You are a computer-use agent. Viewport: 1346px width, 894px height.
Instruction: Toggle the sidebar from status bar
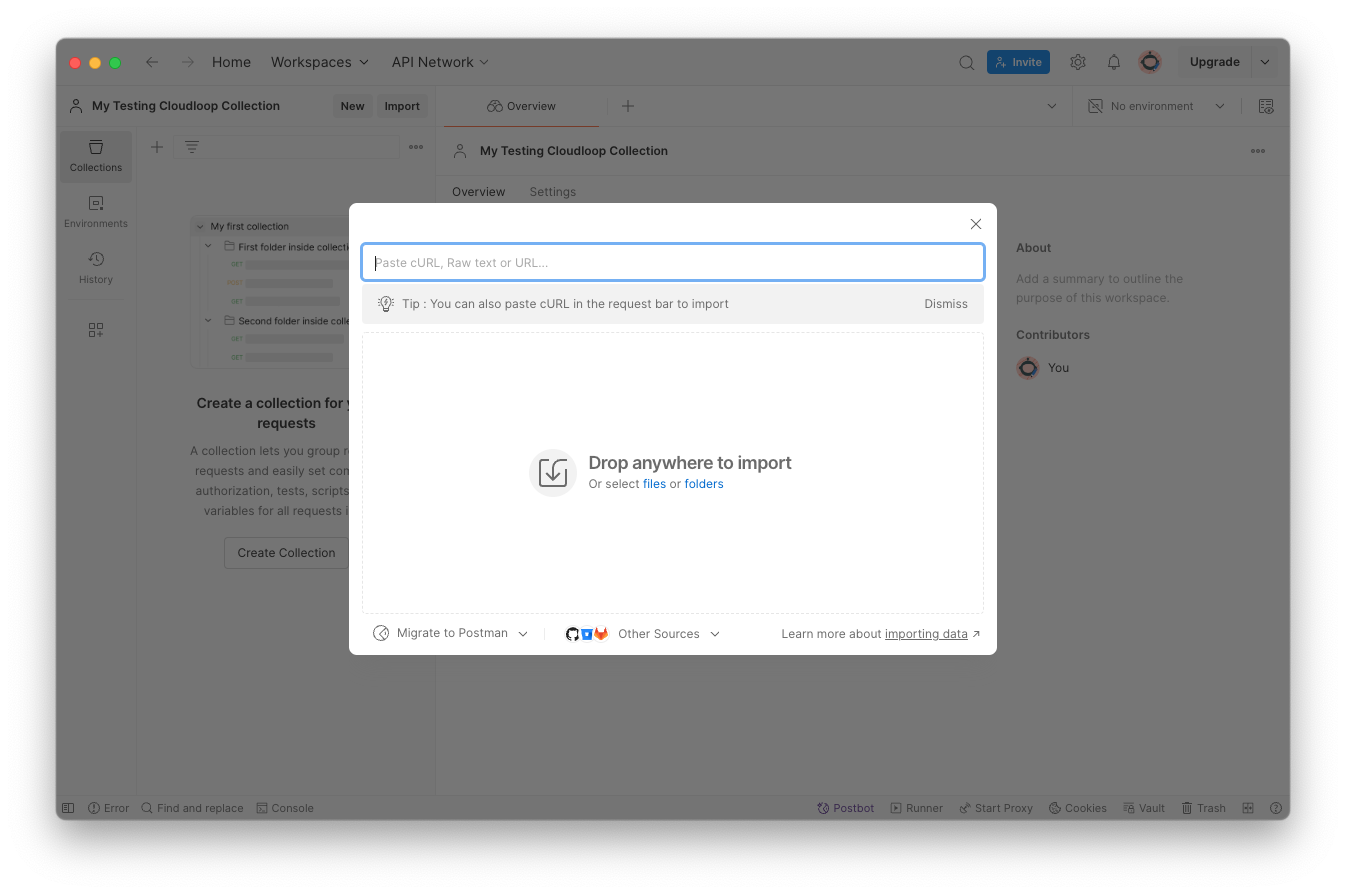click(x=68, y=808)
